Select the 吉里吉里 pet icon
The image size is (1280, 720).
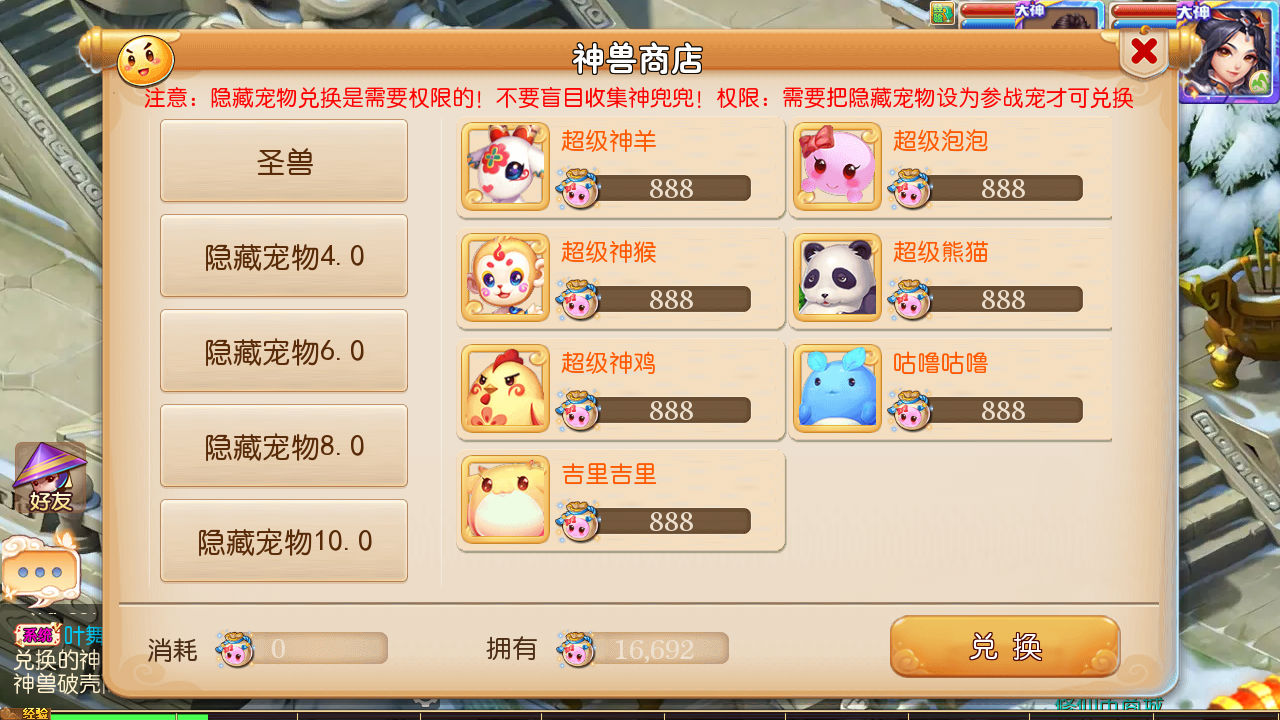(505, 499)
